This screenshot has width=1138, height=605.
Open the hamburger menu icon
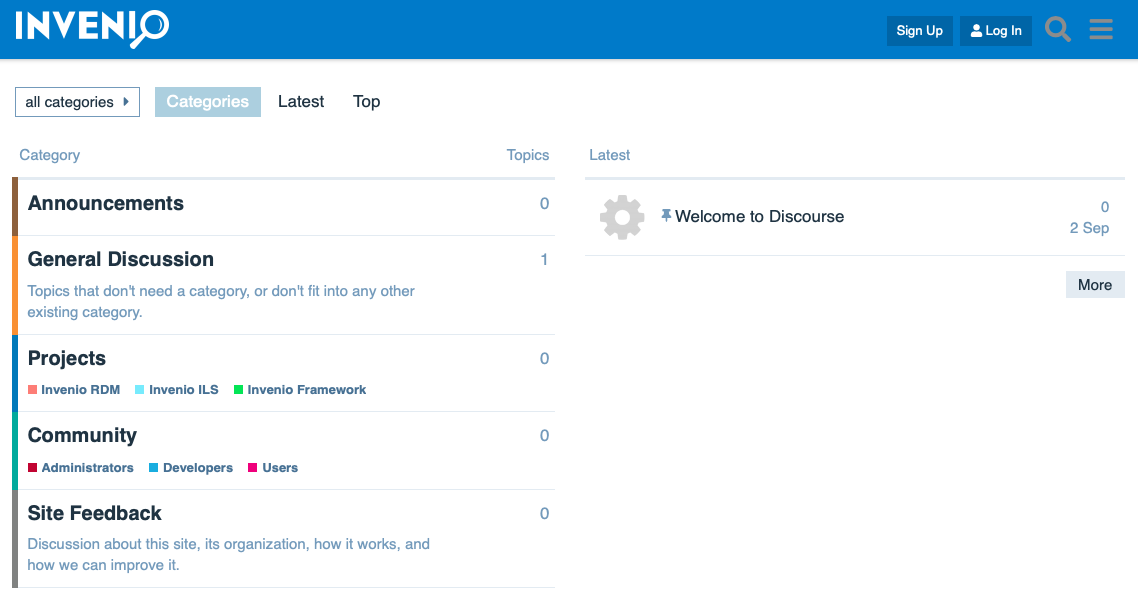pyautogui.click(x=1101, y=30)
